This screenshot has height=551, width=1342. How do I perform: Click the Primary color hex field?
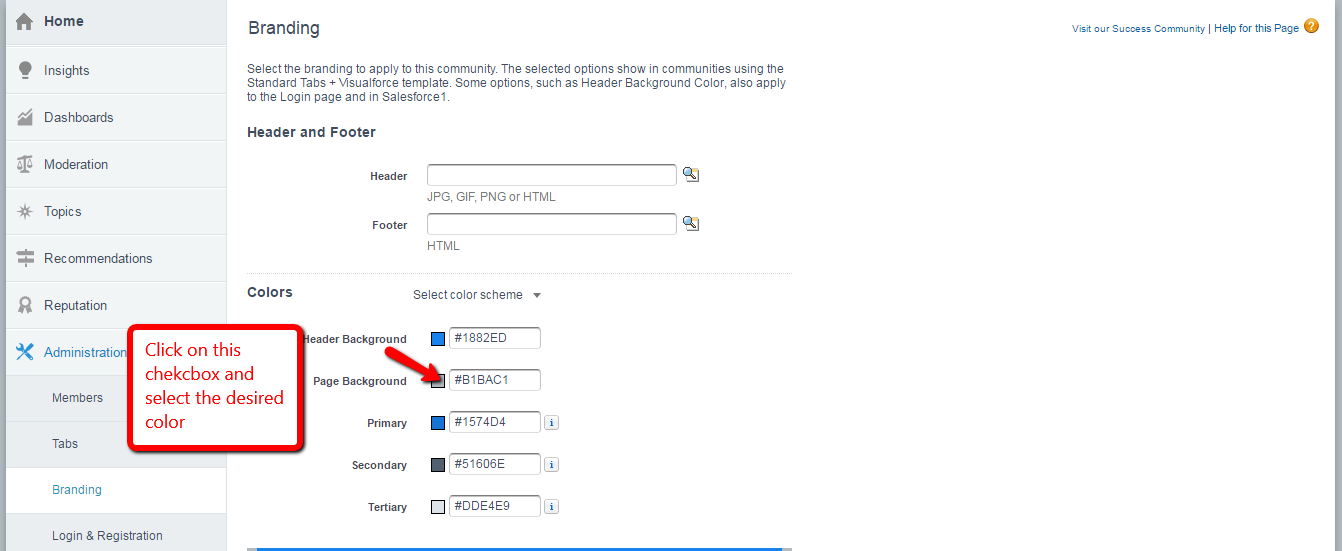tap(495, 422)
